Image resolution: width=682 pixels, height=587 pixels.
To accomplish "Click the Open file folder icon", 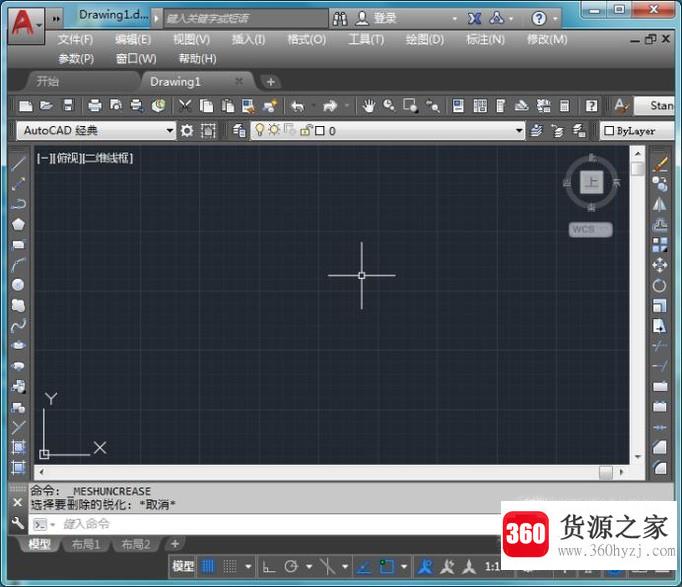I will [46, 106].
